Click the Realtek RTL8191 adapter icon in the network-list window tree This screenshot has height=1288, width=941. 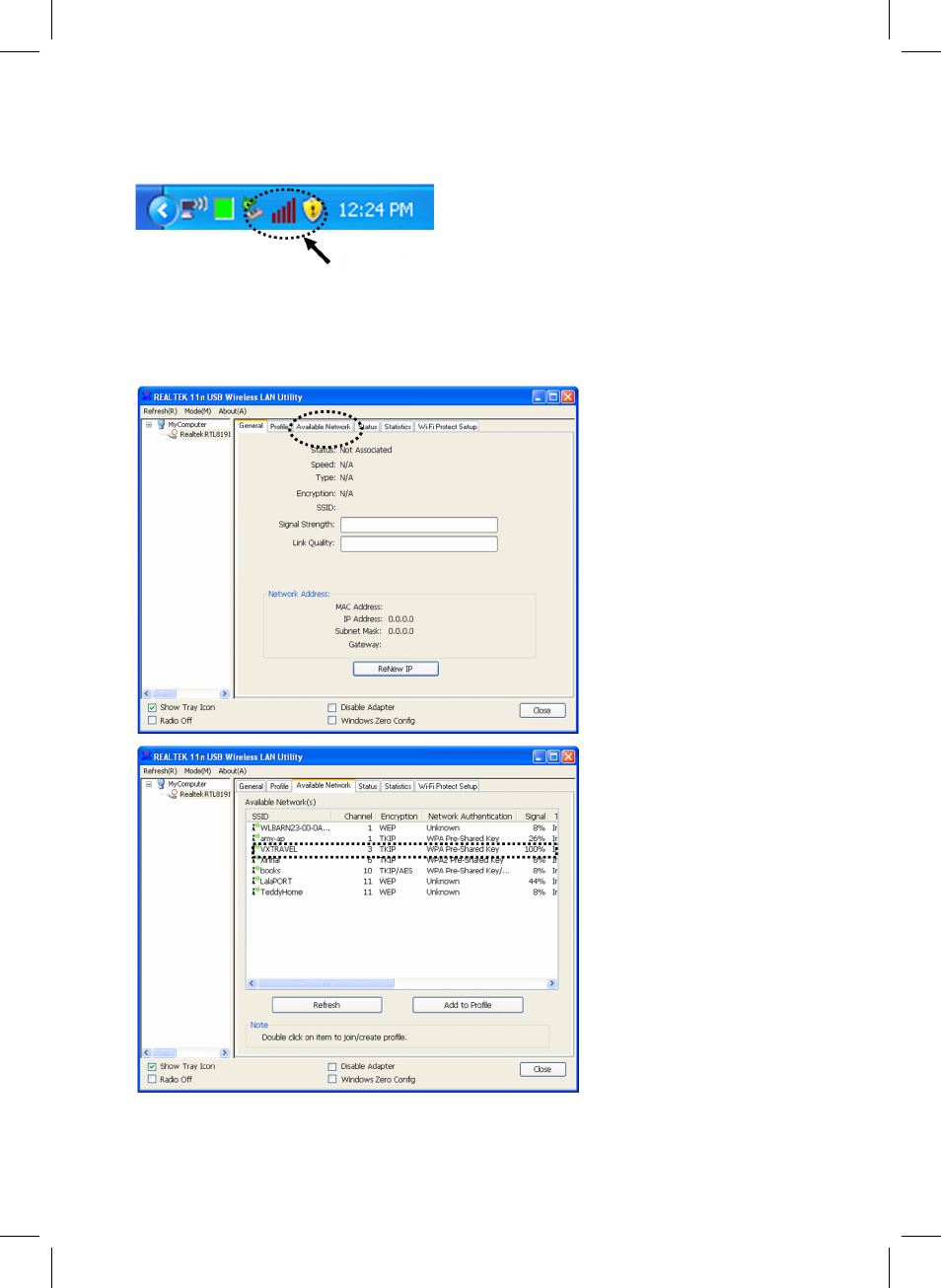tap(174, 794)
